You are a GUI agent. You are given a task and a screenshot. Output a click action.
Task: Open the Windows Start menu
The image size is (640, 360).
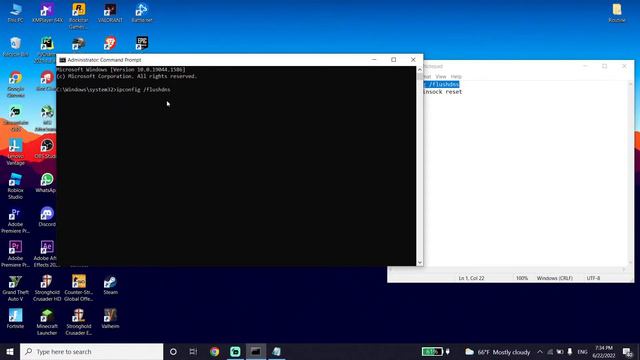pos(10,351)
